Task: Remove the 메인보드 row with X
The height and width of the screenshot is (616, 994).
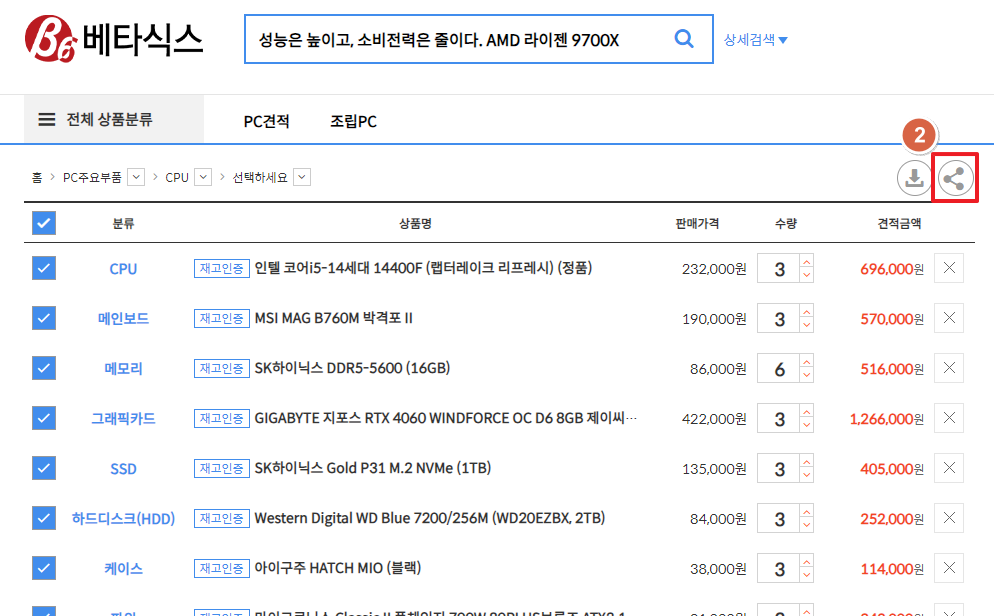Action: point(949,318)
